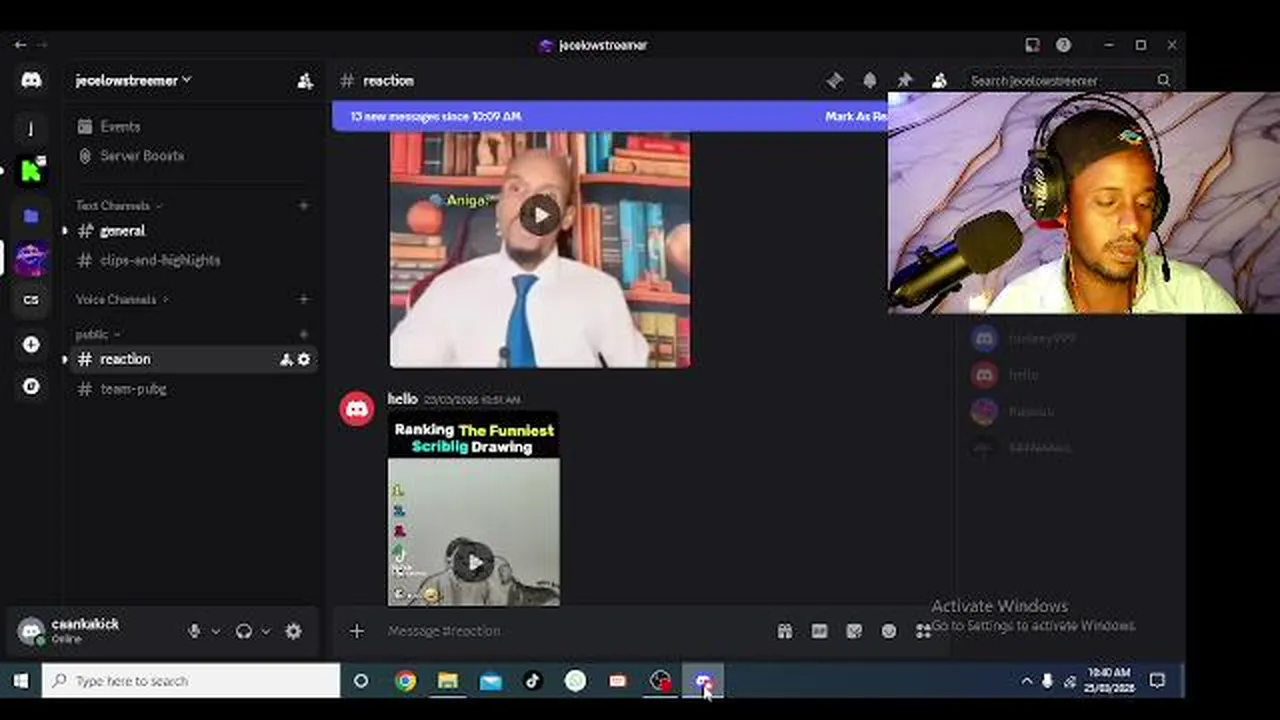Screen dimensions: 1280x720
Task: Open the gift icon in message bar
Action: [785, 631]
